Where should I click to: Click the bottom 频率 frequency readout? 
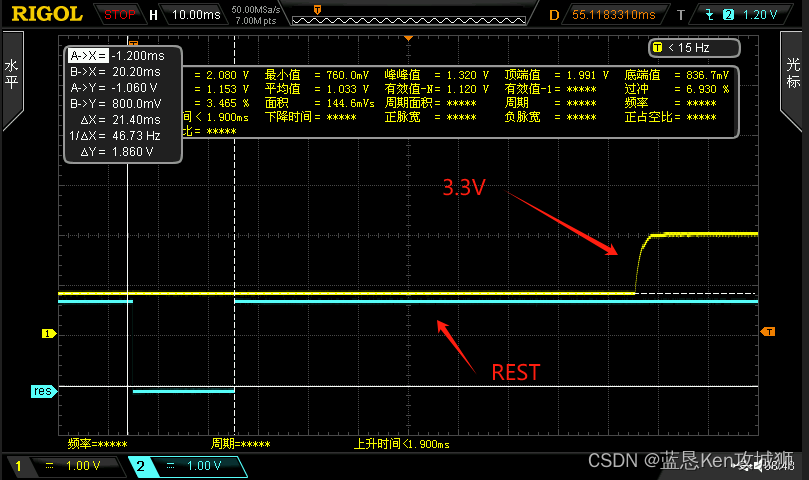pyautogui.click(x=97, y=444)
